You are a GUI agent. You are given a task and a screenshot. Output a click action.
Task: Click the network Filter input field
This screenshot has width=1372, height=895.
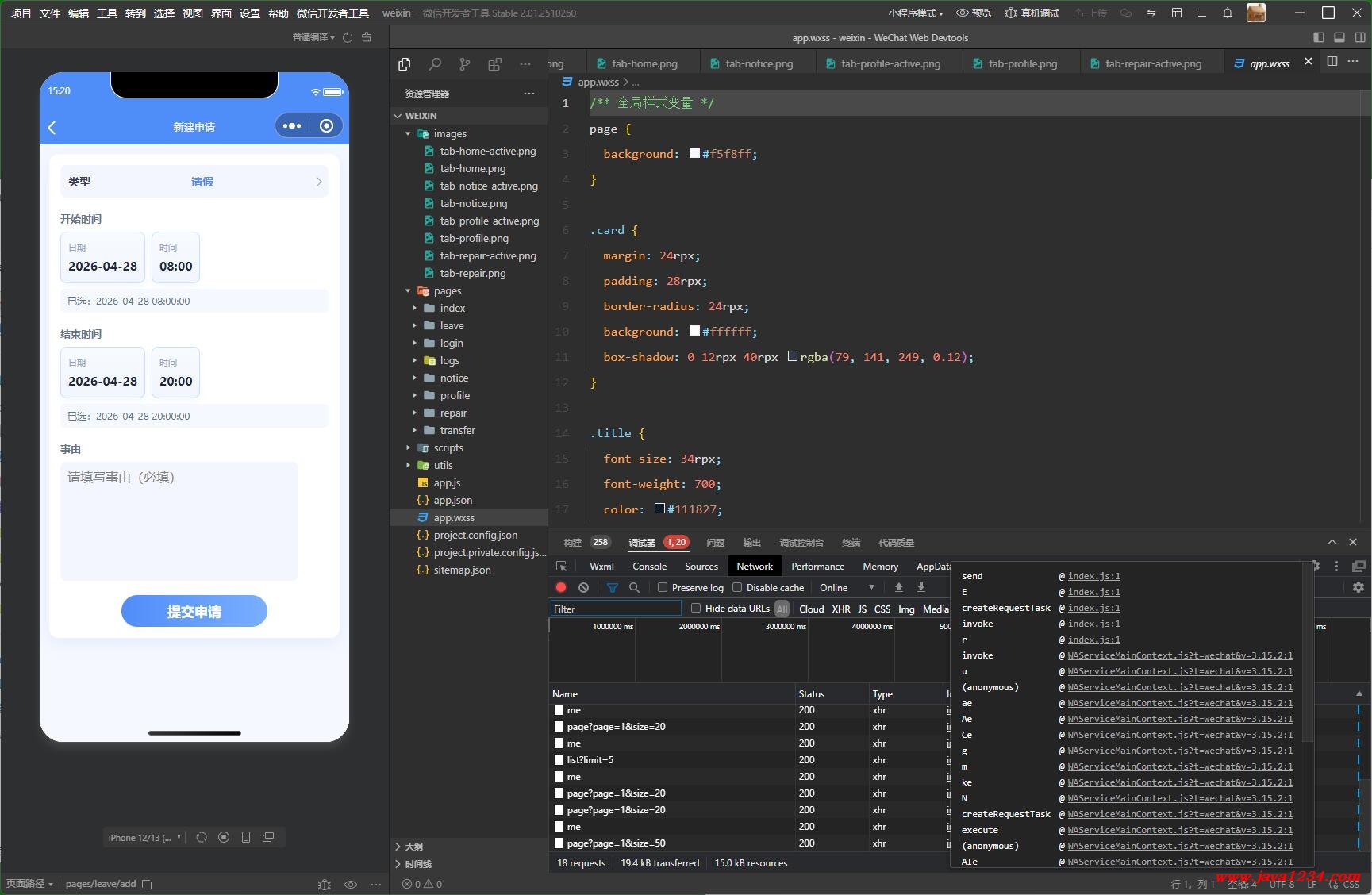coord(616,609)
